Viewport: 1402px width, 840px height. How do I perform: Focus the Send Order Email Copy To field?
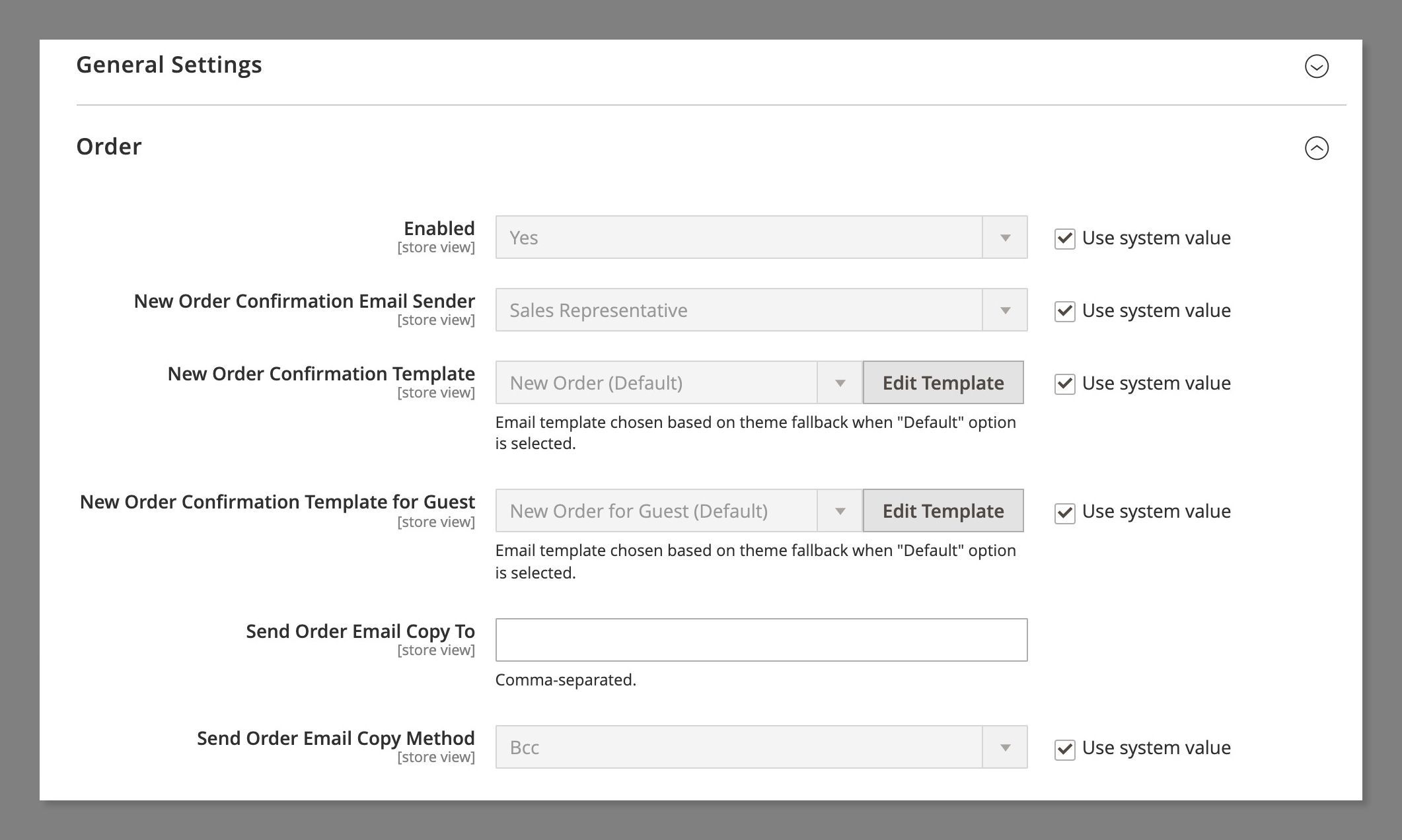coord(761,640)
